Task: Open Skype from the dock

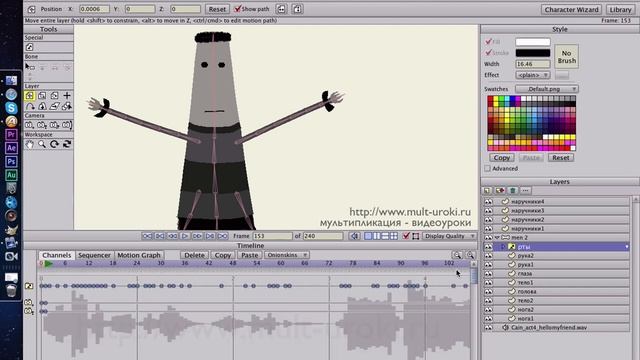Action: click(11, 108)
